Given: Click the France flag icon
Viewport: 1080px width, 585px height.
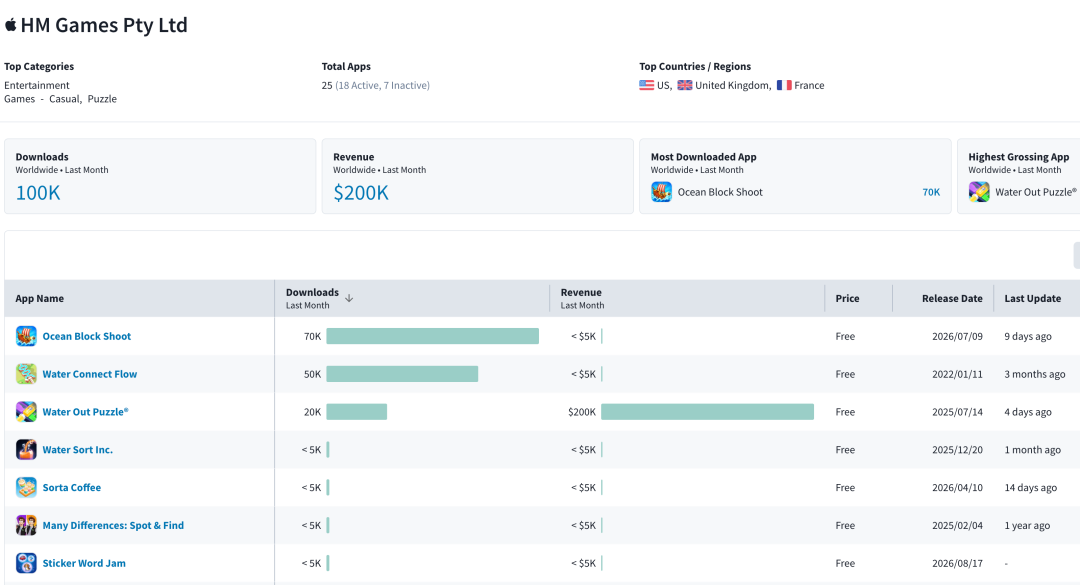Looking at the screenshot, I should (x=784, y=85).
